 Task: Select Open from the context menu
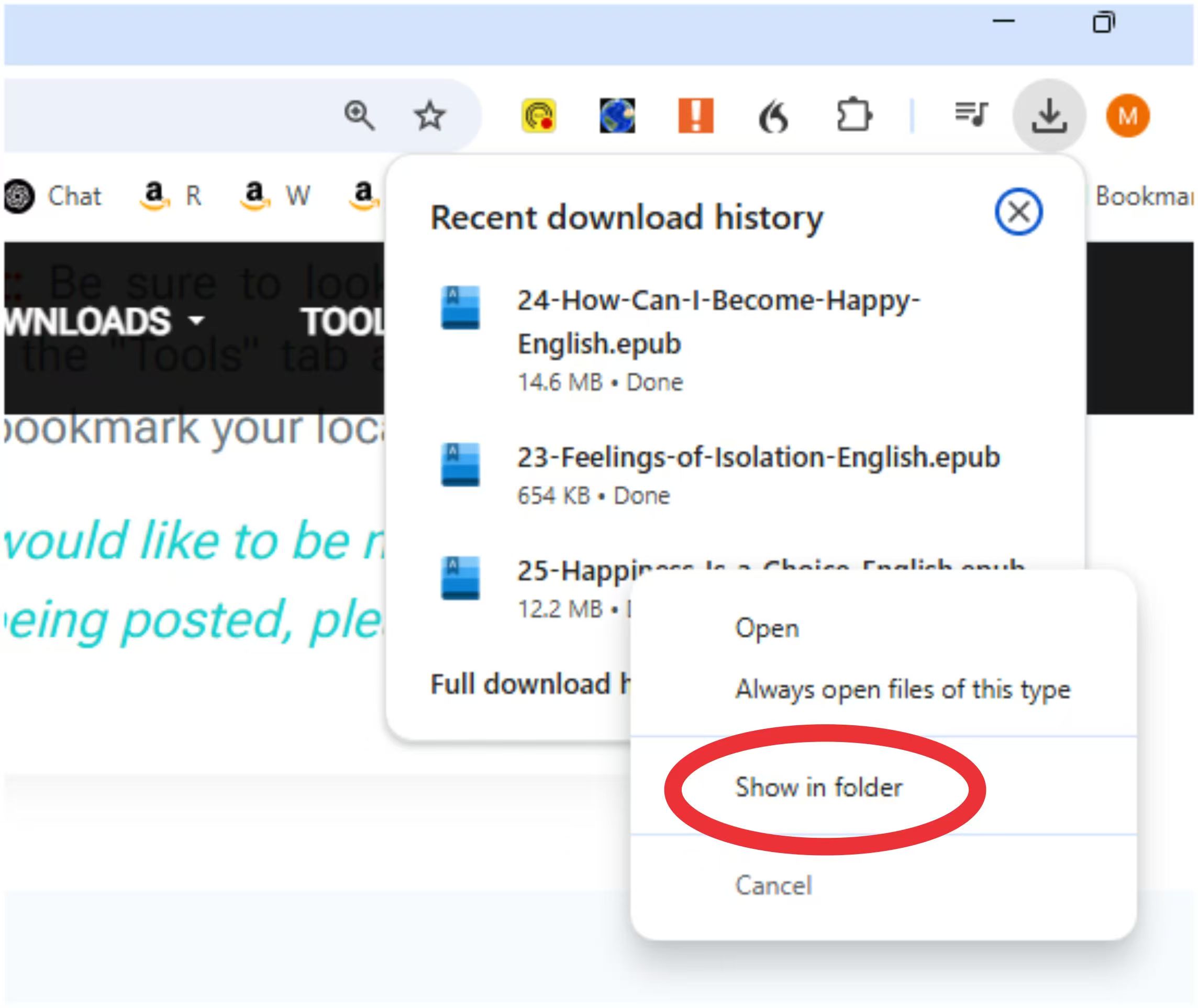pyautogui.click(x=767, y=628)
